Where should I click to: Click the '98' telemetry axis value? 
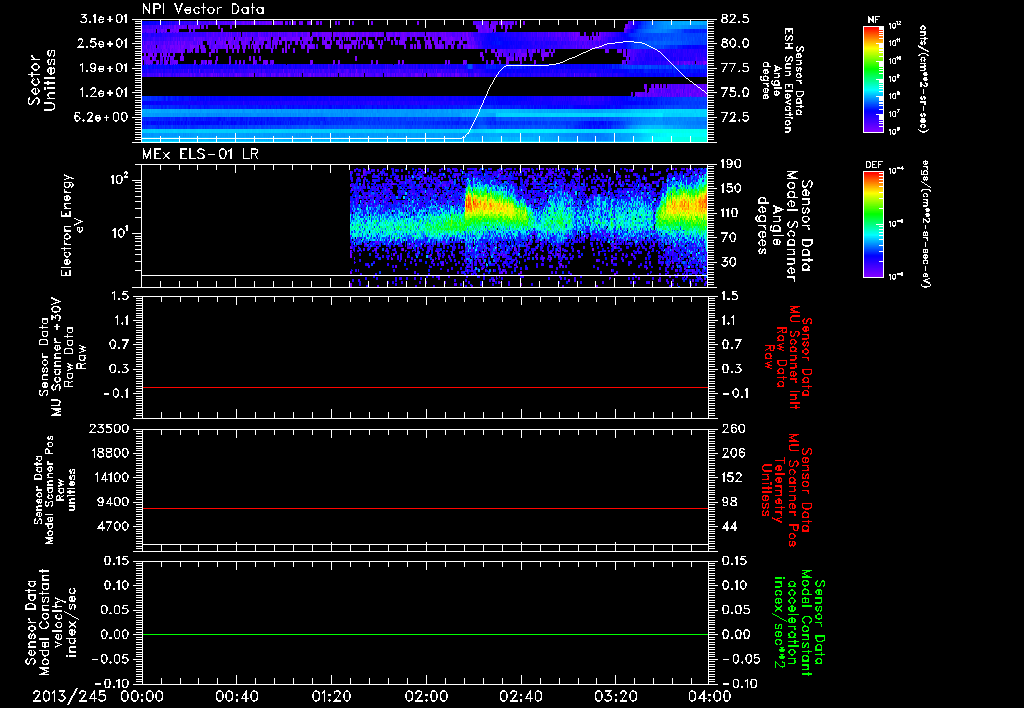click(729, 502)
